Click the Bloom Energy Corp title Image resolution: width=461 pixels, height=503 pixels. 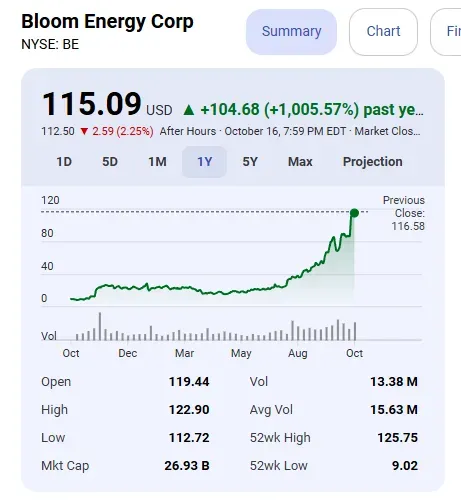107,22
